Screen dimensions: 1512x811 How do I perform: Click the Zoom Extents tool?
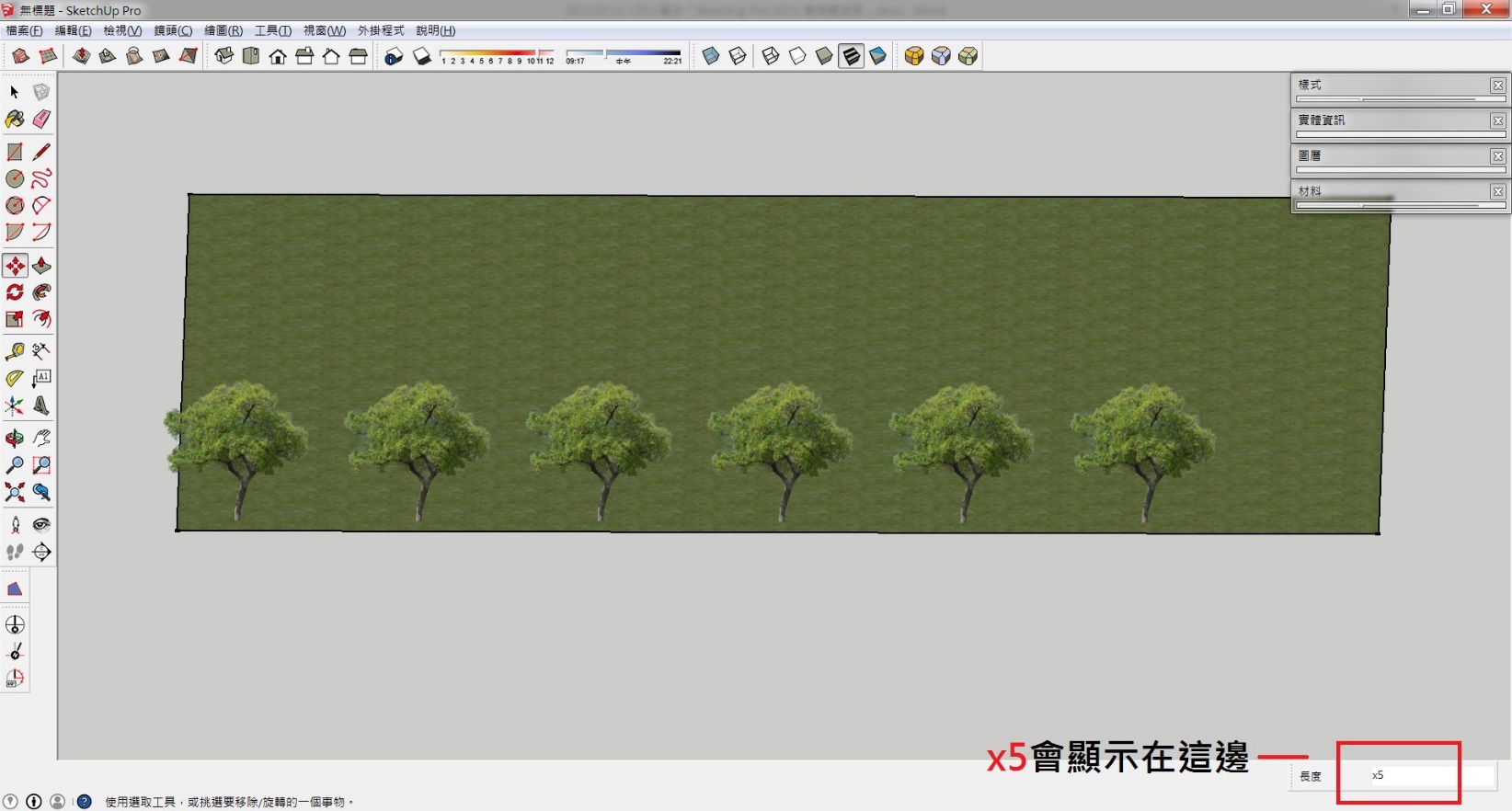click(x=15, y=492)
